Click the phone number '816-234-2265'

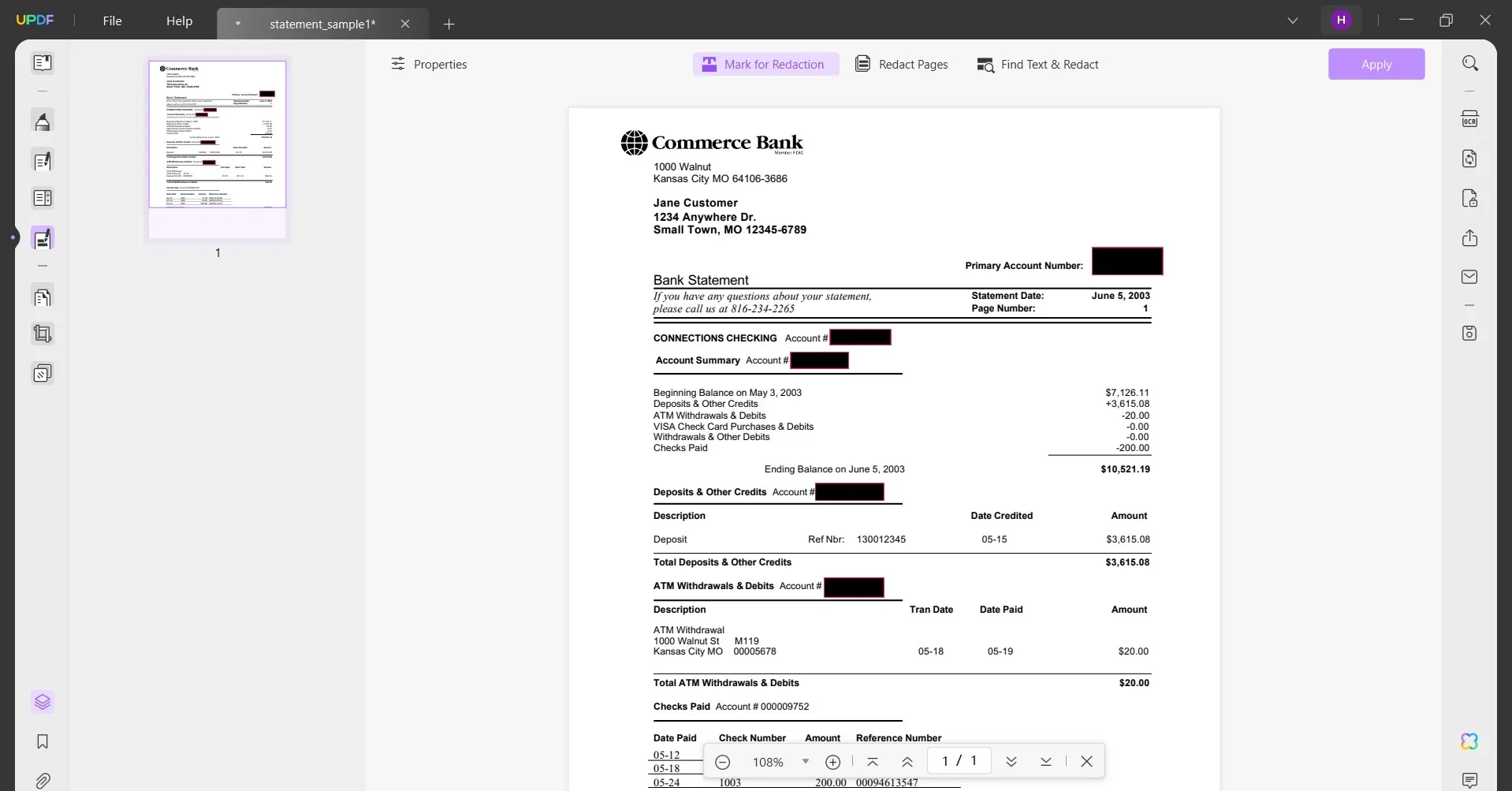[x=762, y=309]
